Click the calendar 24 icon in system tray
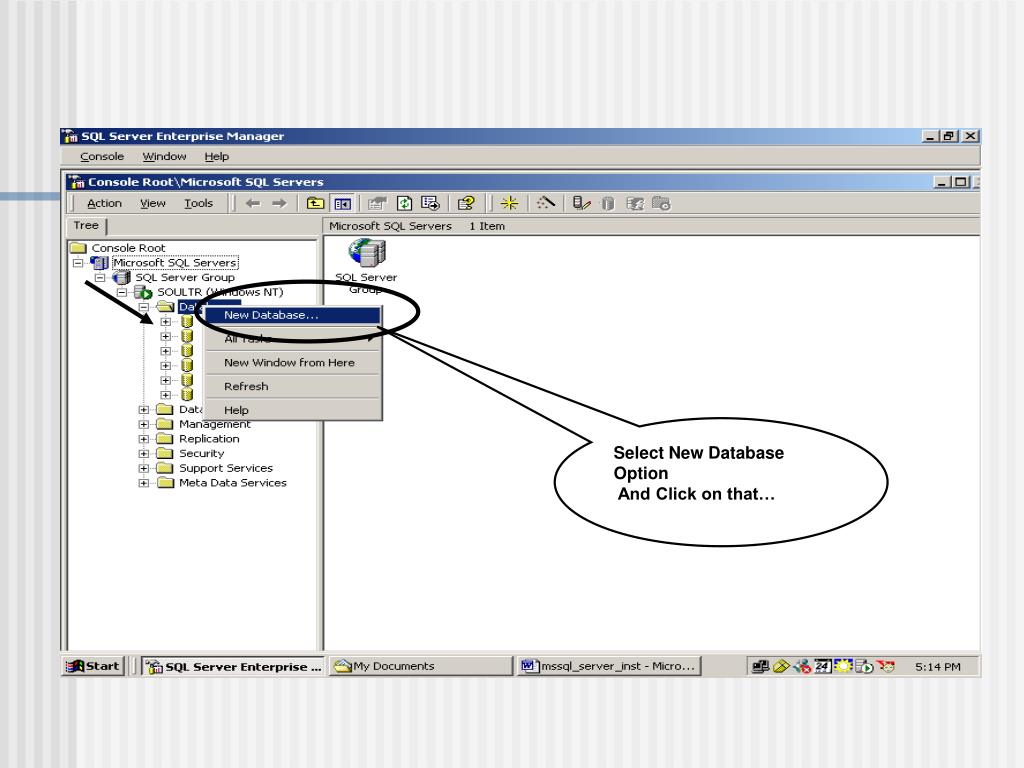The image size is (1024, 768). point(822,666)
